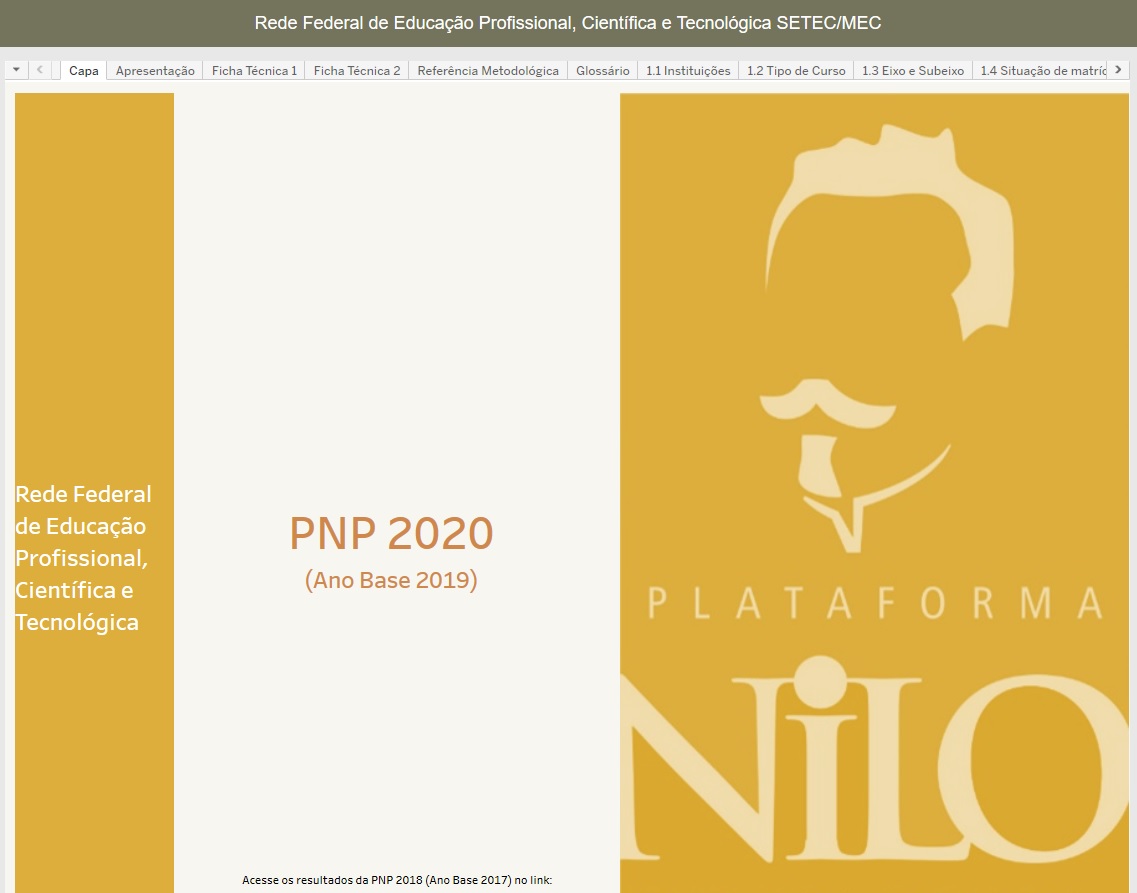Open the Ficha Técnica 2 tab
Viewport: 1137px width, 893px height.
(x=357, y=70)
